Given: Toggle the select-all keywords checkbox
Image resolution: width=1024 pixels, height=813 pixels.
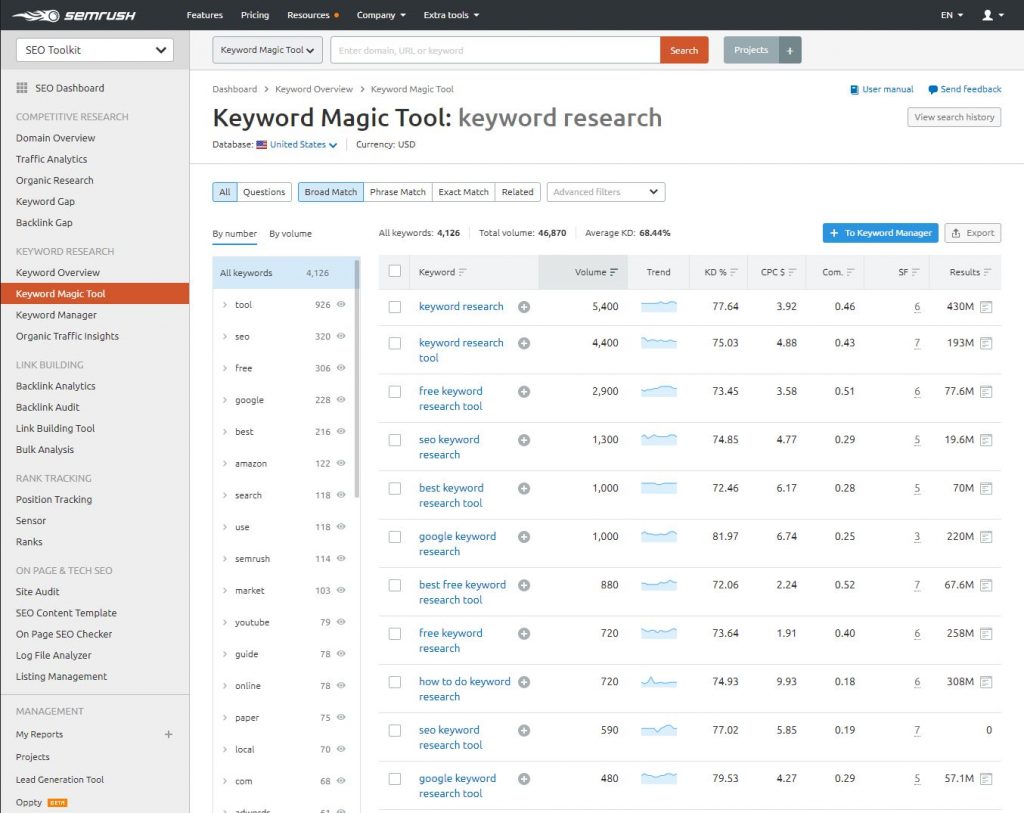Looking at the screenshot, I should (x=395, y=271).
